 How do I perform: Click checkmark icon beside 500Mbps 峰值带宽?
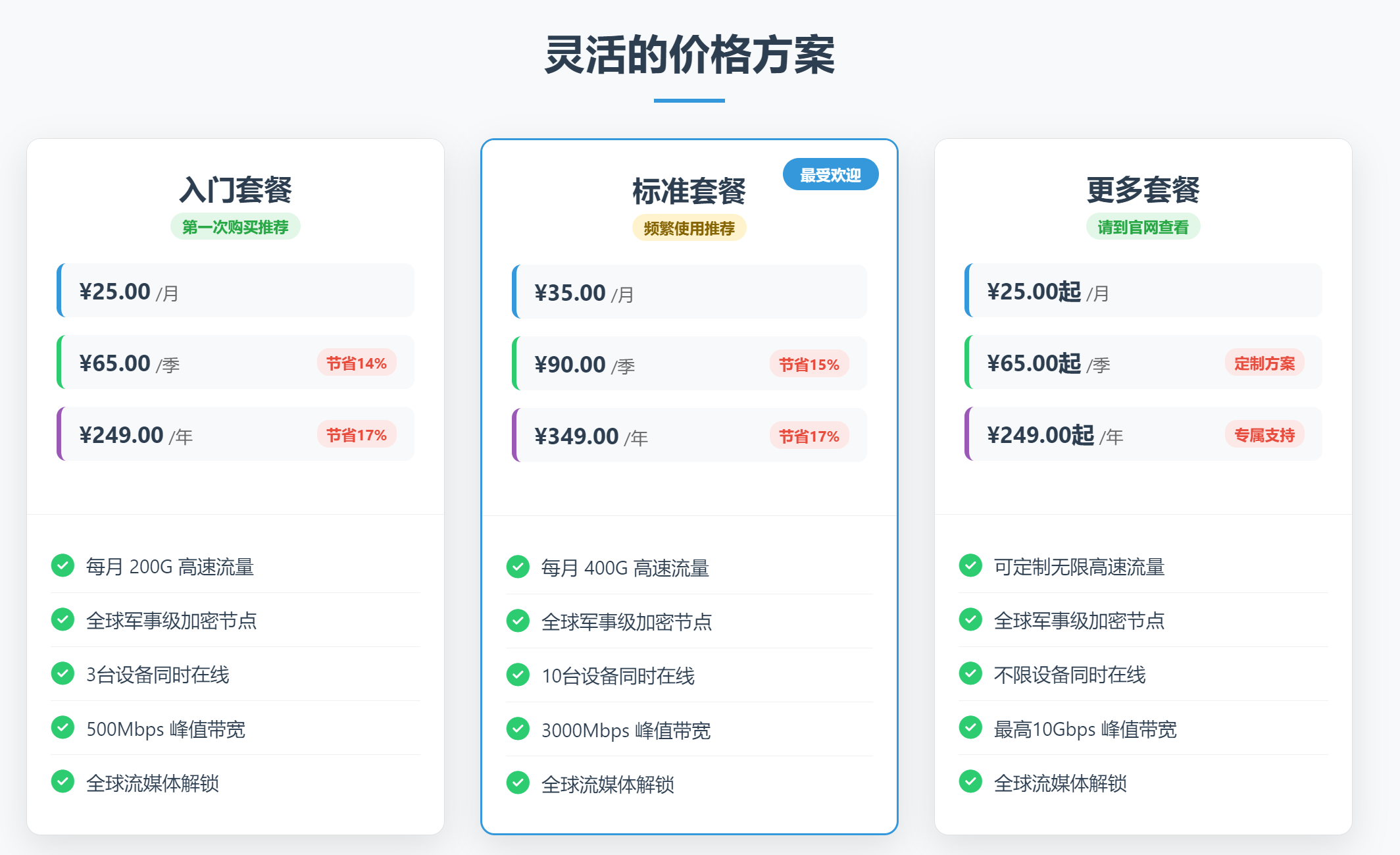pyautogui.click(x=63, y=727)
